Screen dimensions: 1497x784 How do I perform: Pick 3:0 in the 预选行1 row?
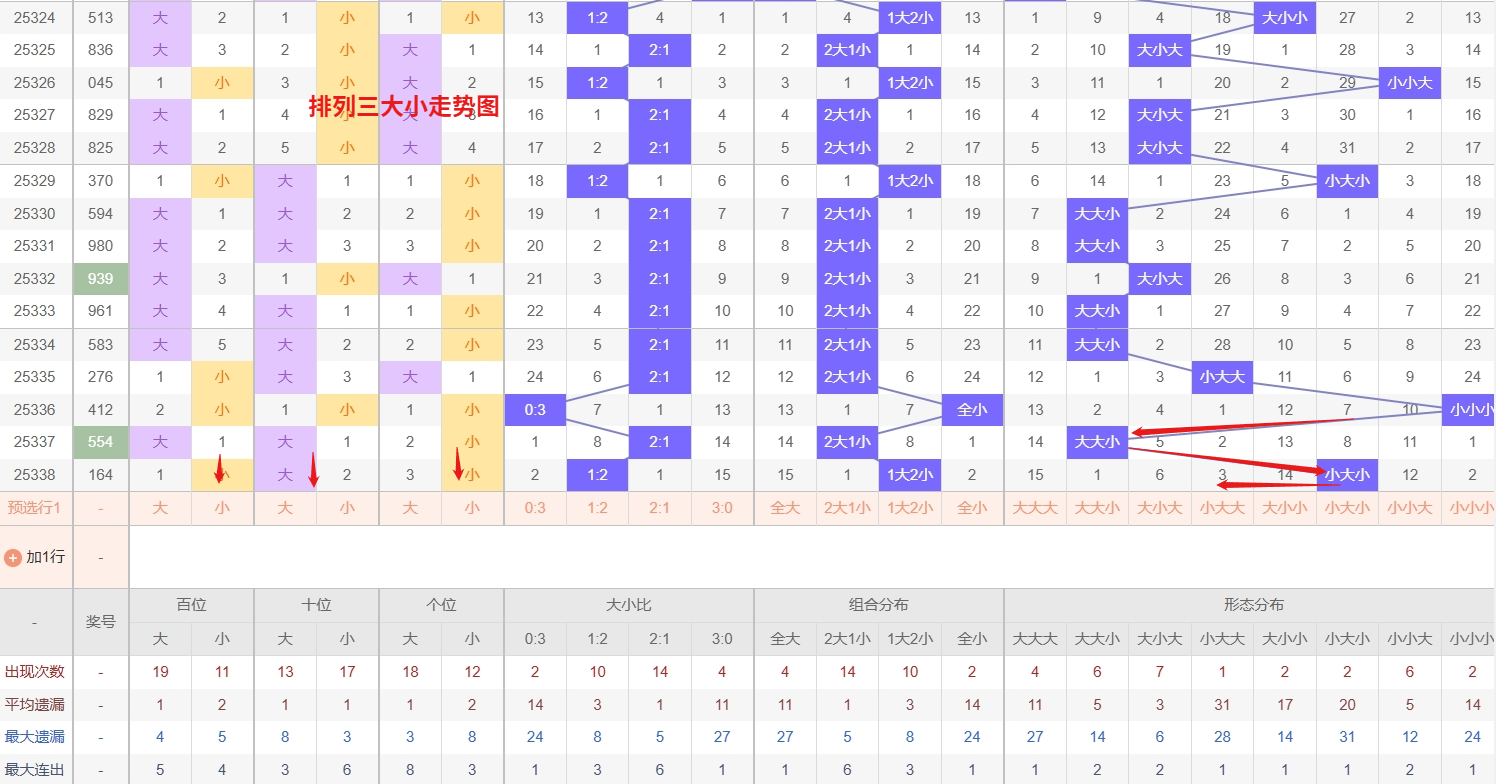point(722,508)
